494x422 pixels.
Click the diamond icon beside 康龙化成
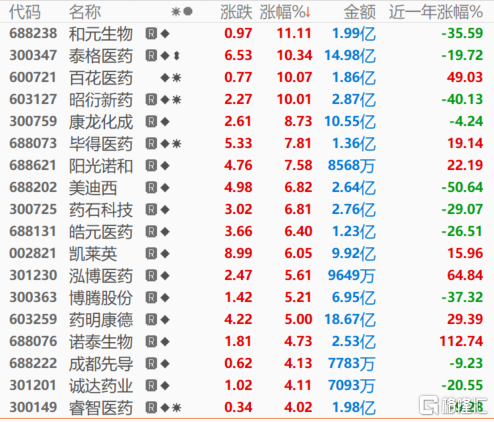(165, 122)
